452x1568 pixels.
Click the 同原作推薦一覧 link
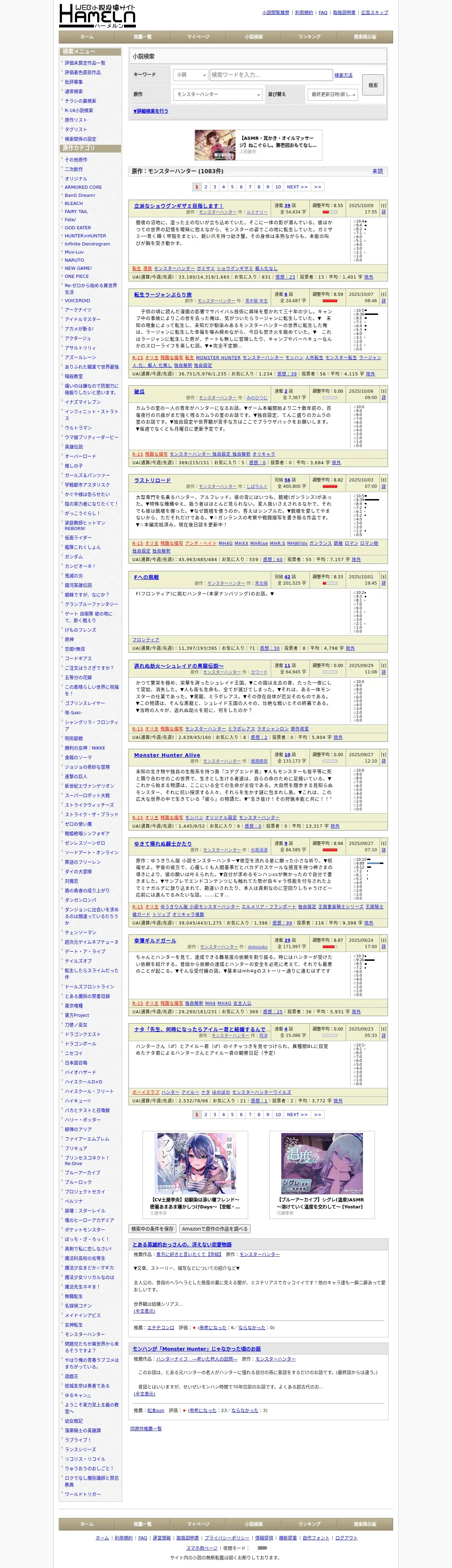pyautogui.click(x=146, y=1429)
